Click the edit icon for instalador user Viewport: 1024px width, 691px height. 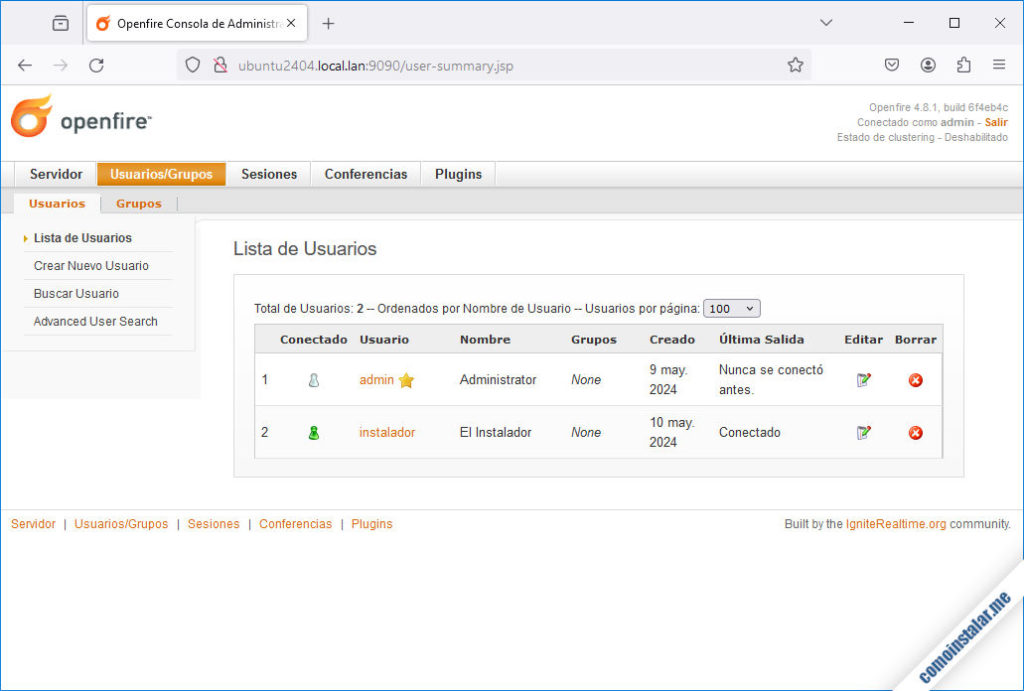pyautogui.click(x=863, y=432)
